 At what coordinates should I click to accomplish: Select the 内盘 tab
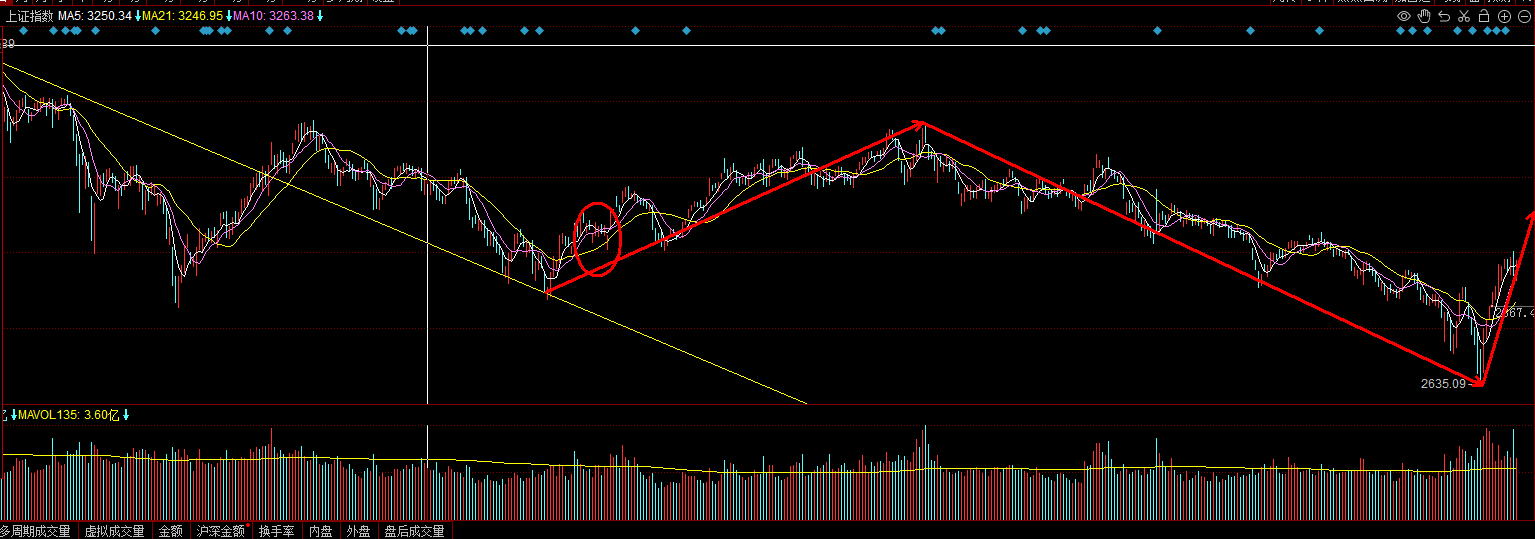pyautogui.click(x=320, y=531)
